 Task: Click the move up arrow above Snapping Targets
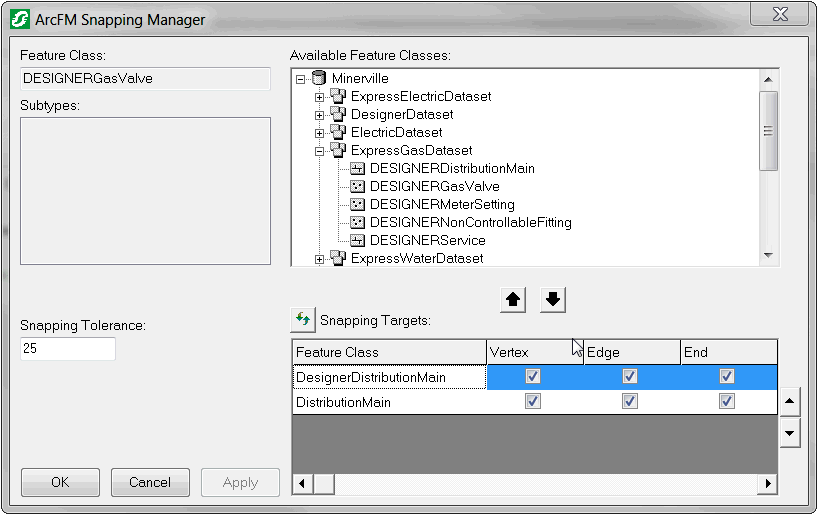[513, 300]
